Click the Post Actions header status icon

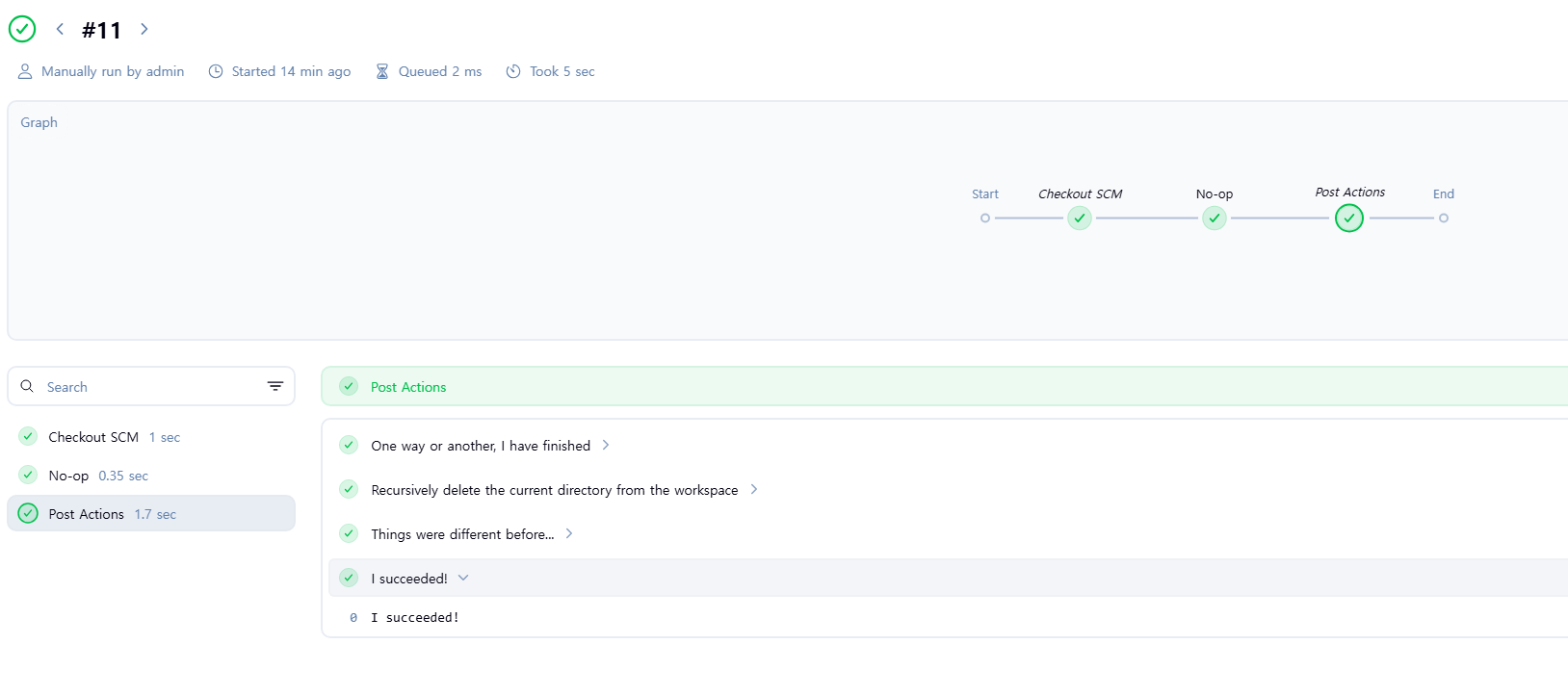point(349,386)
